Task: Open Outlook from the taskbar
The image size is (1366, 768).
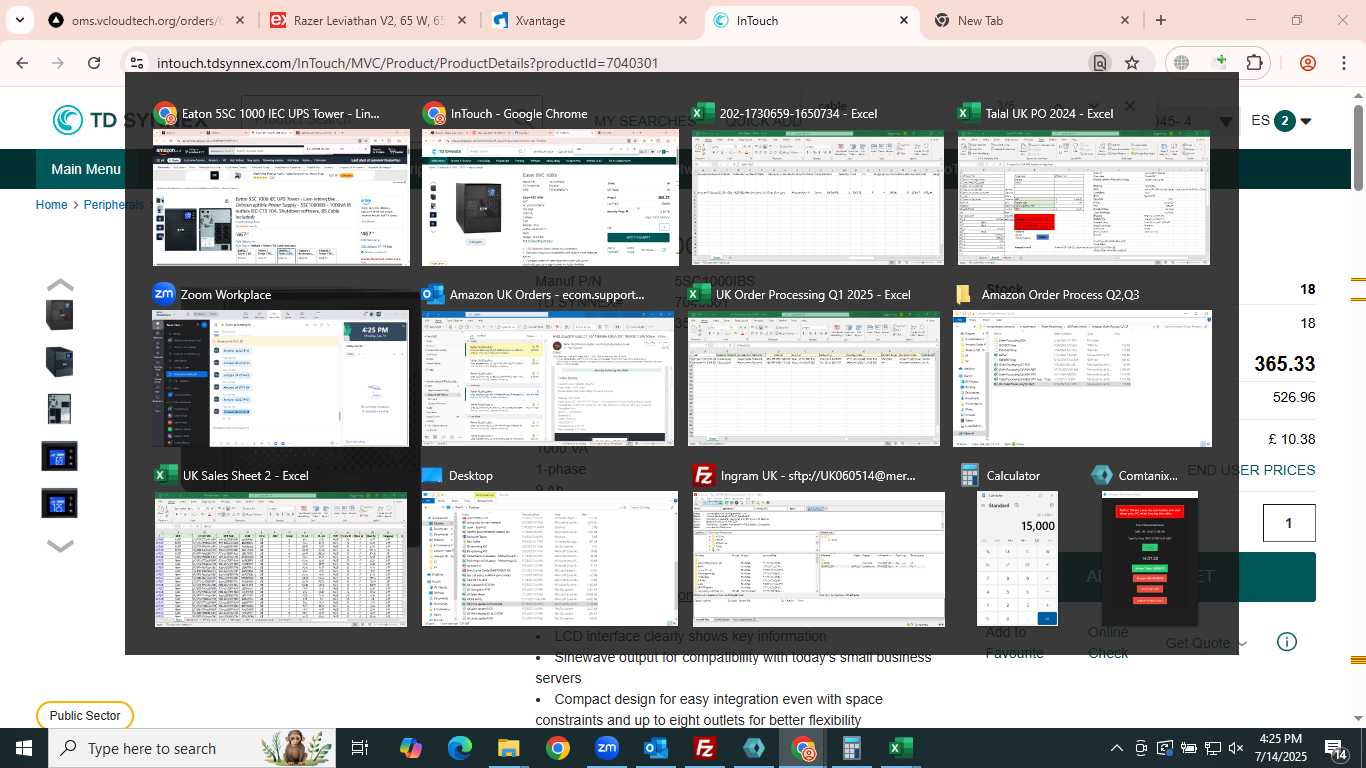Action: pyautogui.click(x=656, y=748)
